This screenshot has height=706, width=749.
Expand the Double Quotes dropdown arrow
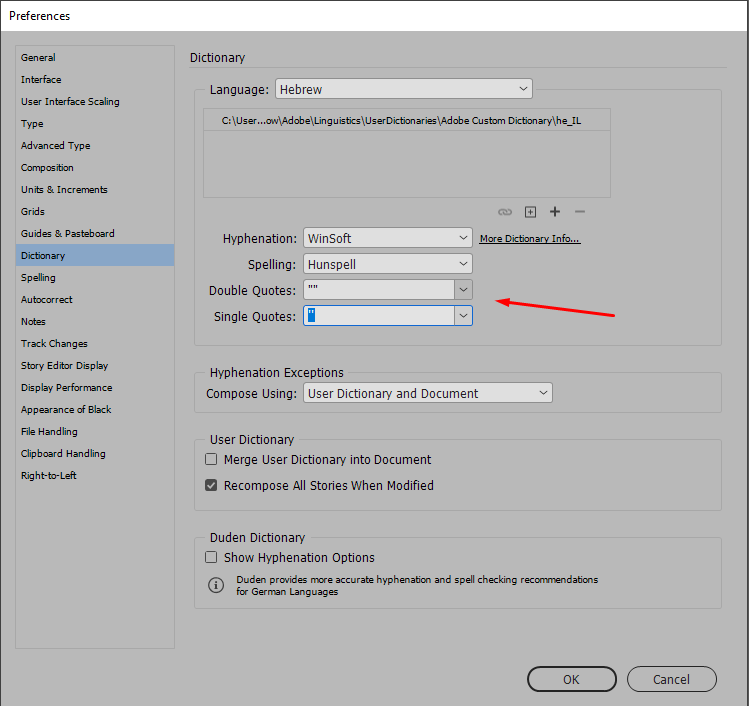coord(463,289)
